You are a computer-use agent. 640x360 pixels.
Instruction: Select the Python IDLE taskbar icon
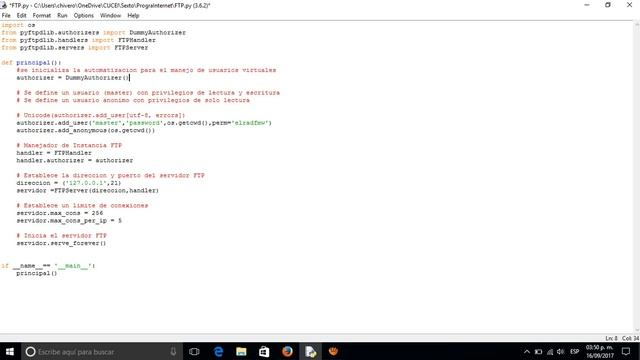pos(310,351)
